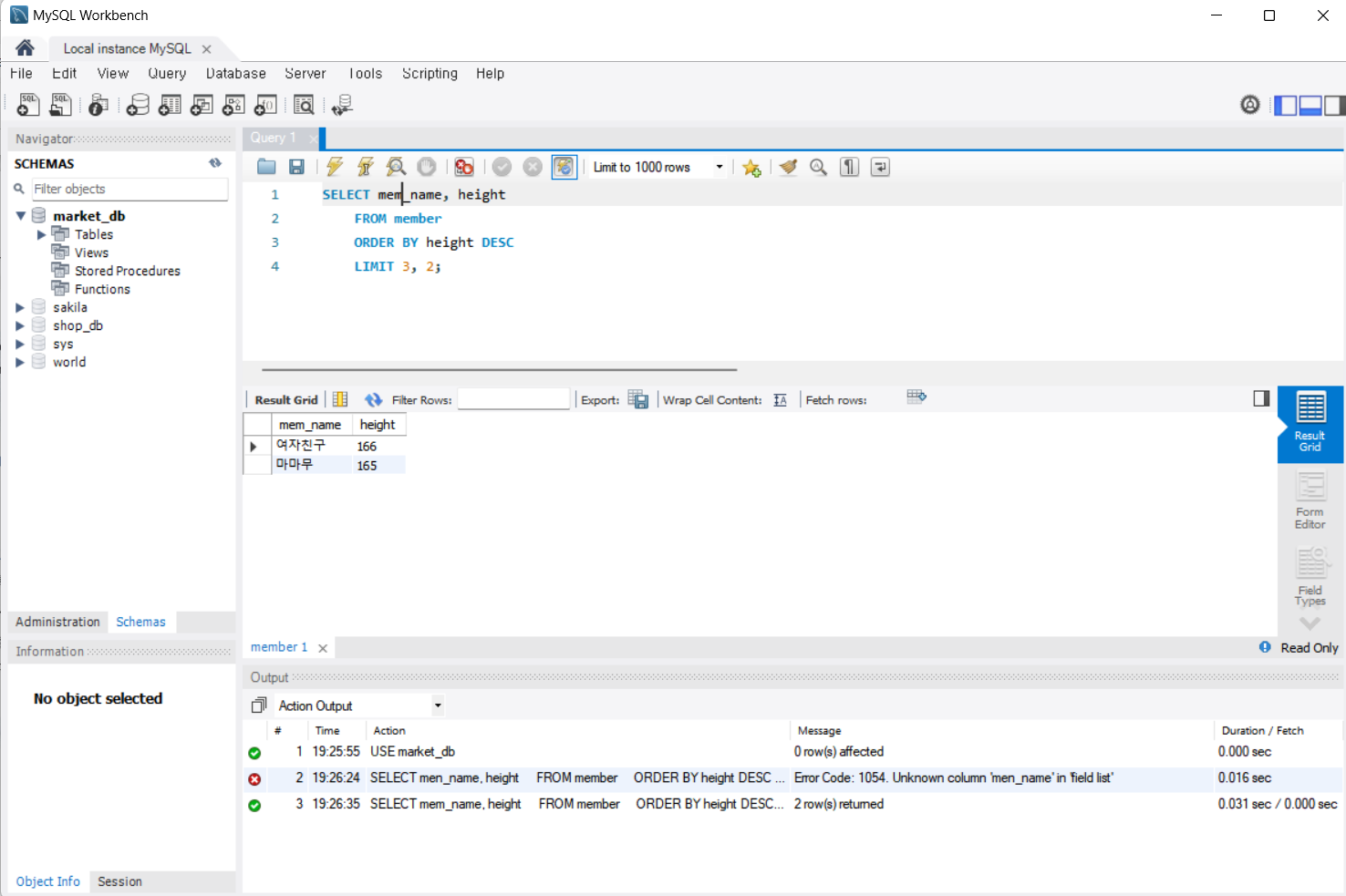Create a new function icon

click(x=265, y=105)
